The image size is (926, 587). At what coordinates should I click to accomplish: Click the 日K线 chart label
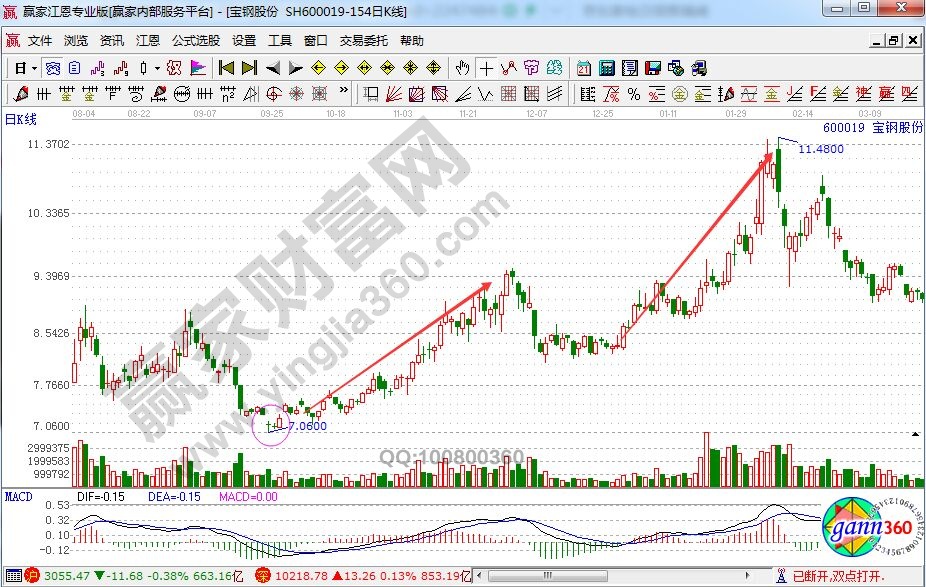(x=20, y=120)
